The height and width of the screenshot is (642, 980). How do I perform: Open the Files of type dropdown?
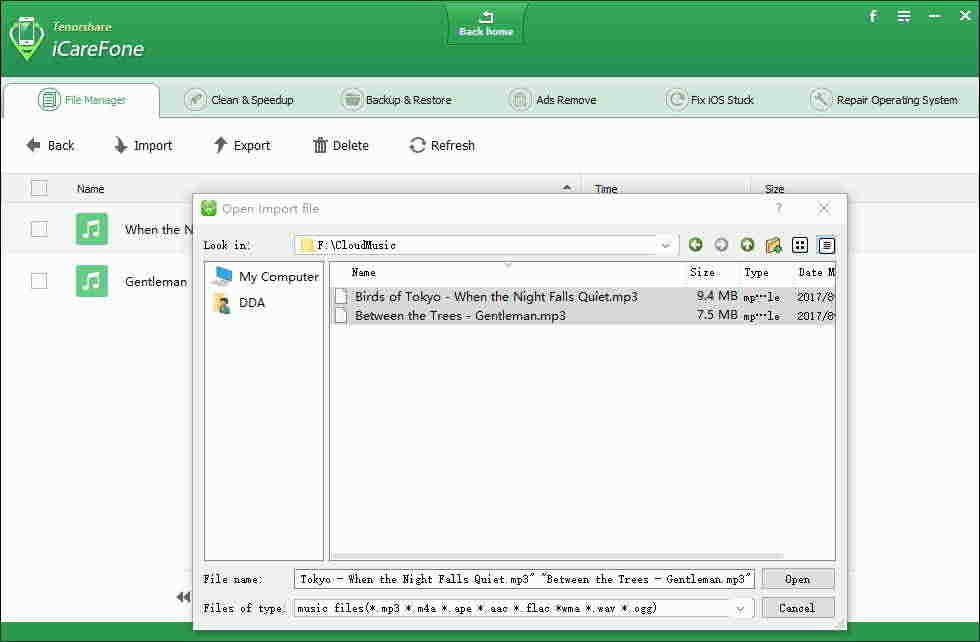pos(741,608)
